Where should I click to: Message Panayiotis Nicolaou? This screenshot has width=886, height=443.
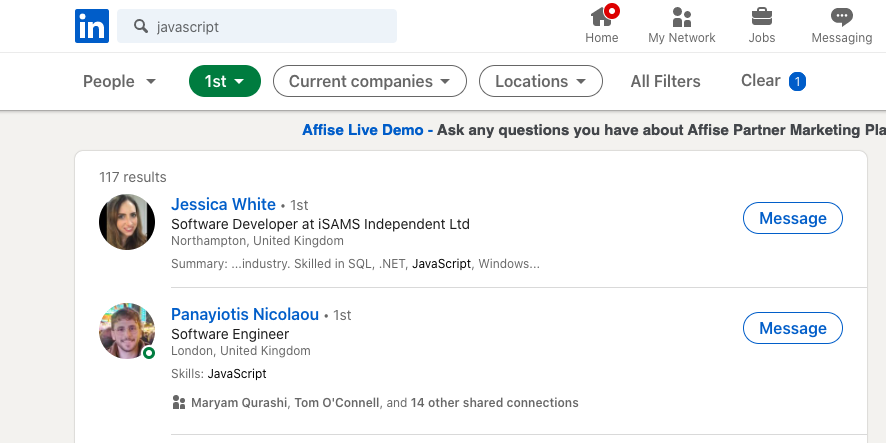(792, 328)
